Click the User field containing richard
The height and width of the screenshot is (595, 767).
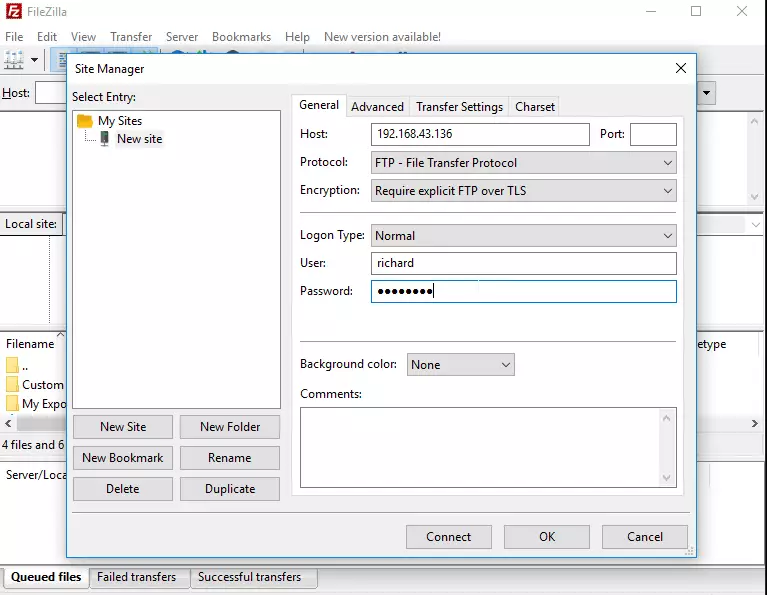[x=523, y=263]
